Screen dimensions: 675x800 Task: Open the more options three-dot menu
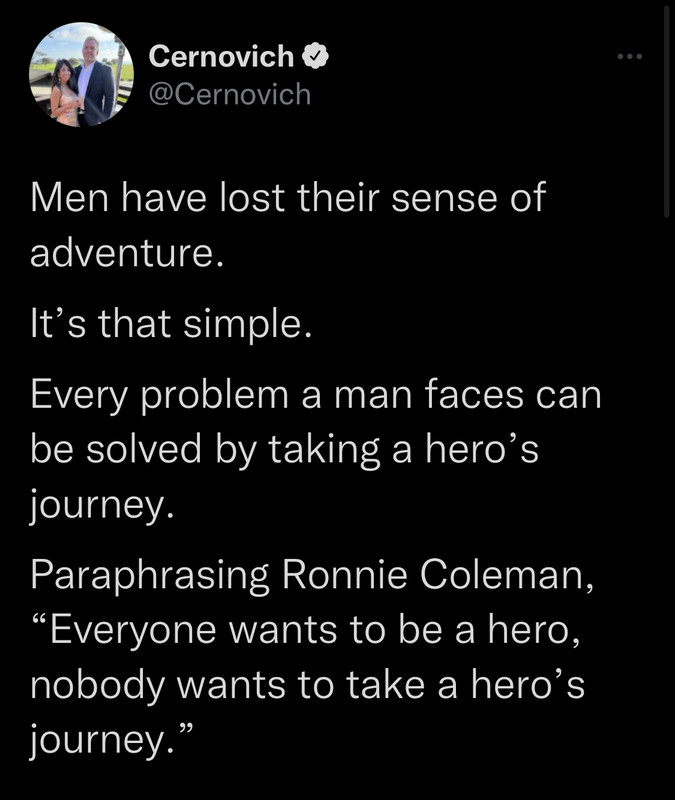pyautogui.click(x=630, y=57)
